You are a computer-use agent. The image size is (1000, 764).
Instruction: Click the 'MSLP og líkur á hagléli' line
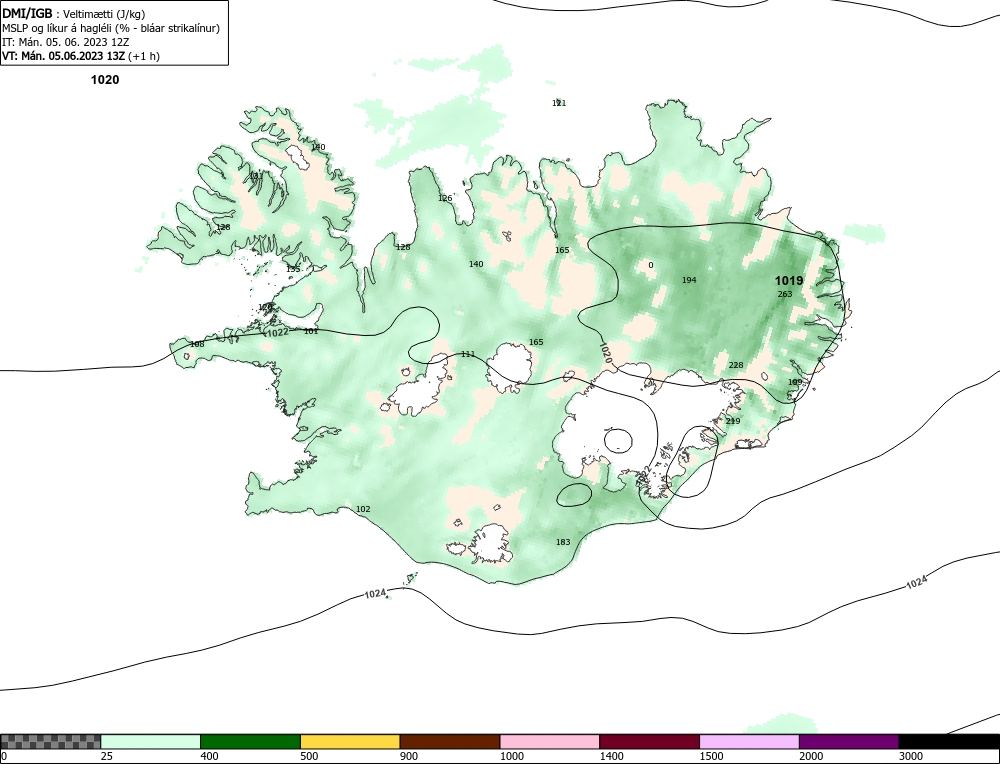point(111,28)
